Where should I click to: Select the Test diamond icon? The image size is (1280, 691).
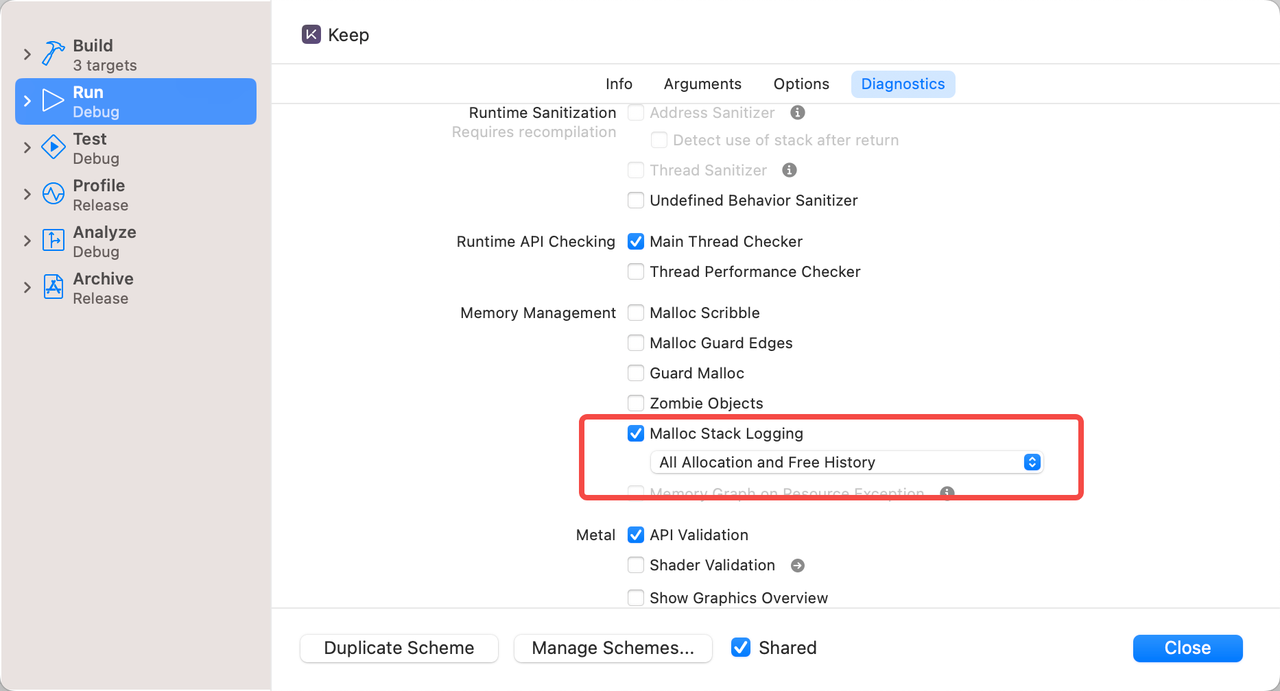(53, 148)
